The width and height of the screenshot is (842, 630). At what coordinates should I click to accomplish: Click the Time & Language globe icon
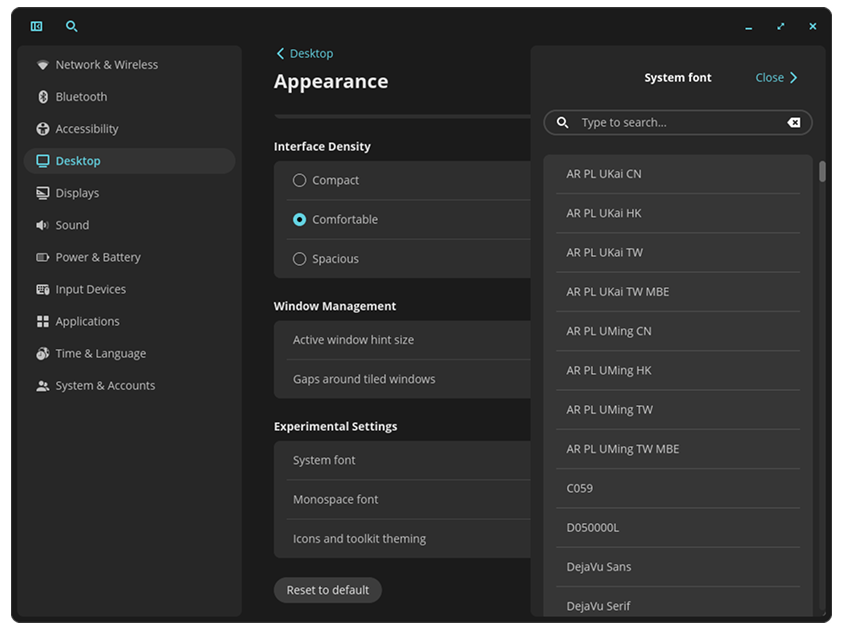[x=43, y=353]
